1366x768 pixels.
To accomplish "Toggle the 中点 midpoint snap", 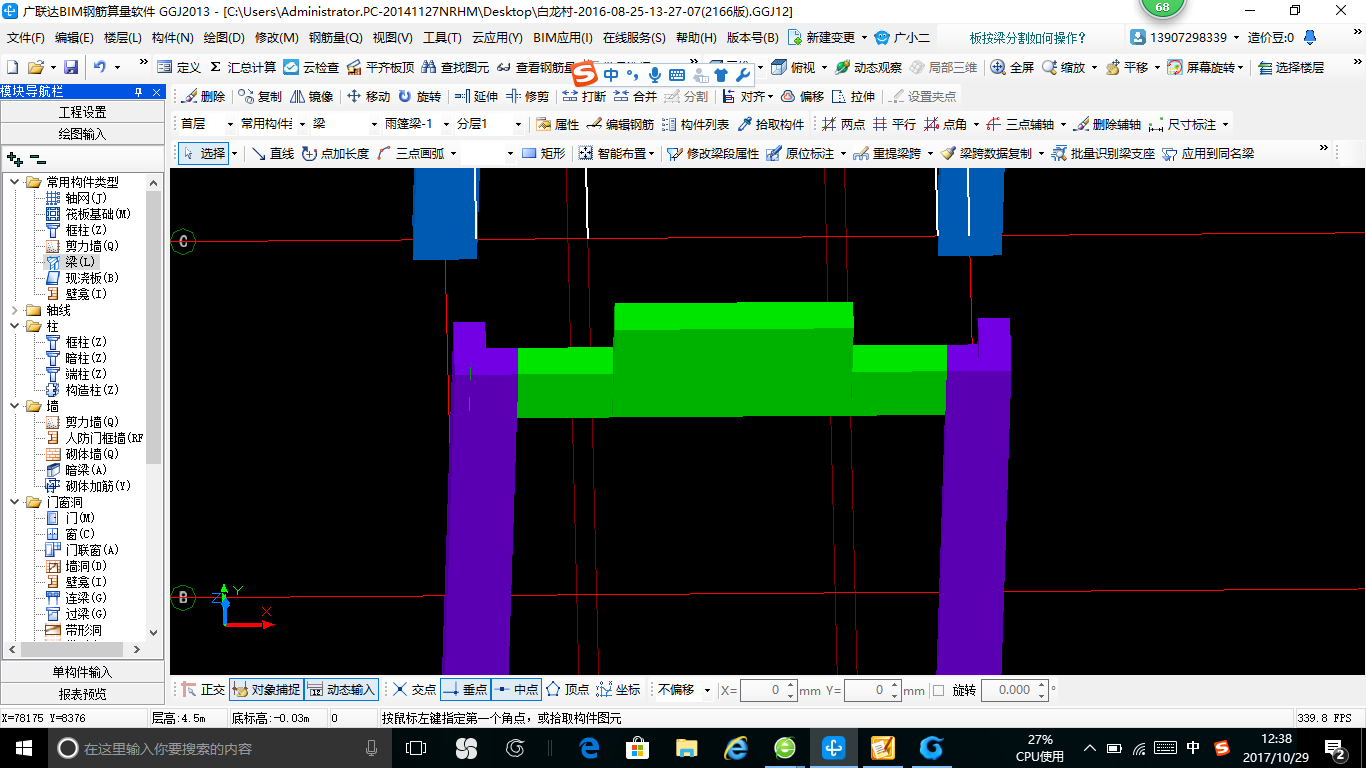I will pos(516,689).
